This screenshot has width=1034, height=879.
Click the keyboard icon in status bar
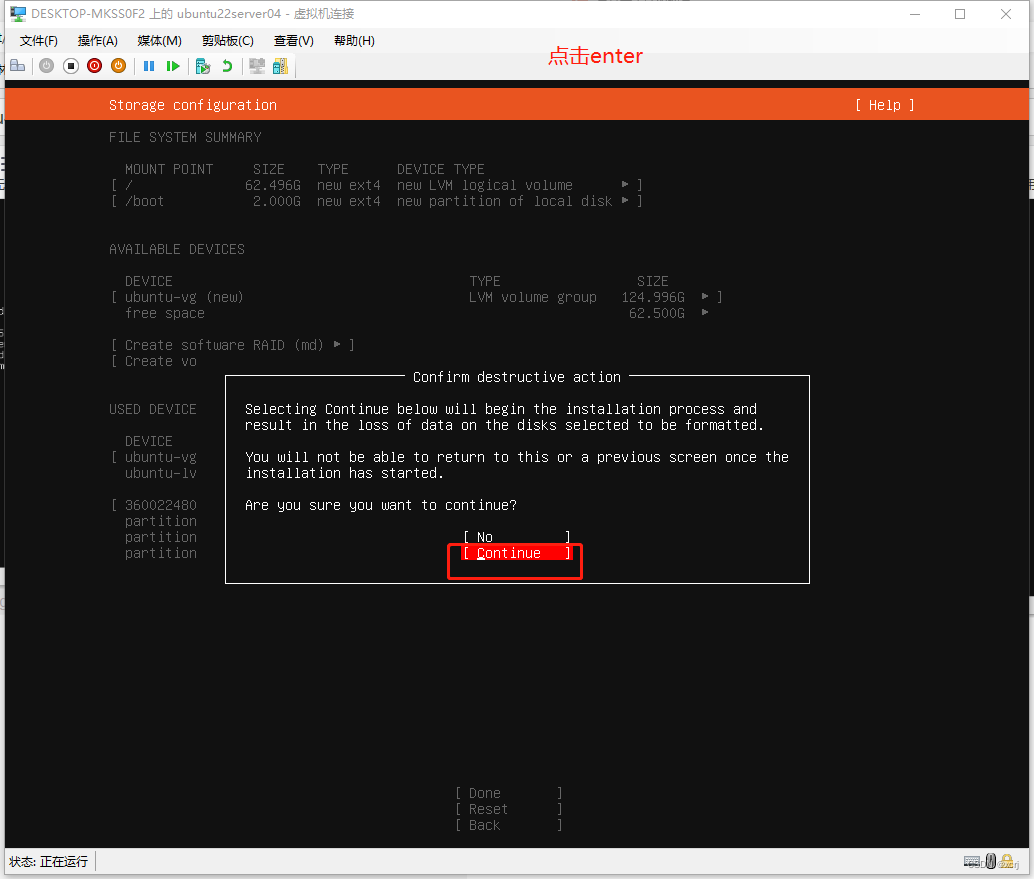[x=972, y=861]
